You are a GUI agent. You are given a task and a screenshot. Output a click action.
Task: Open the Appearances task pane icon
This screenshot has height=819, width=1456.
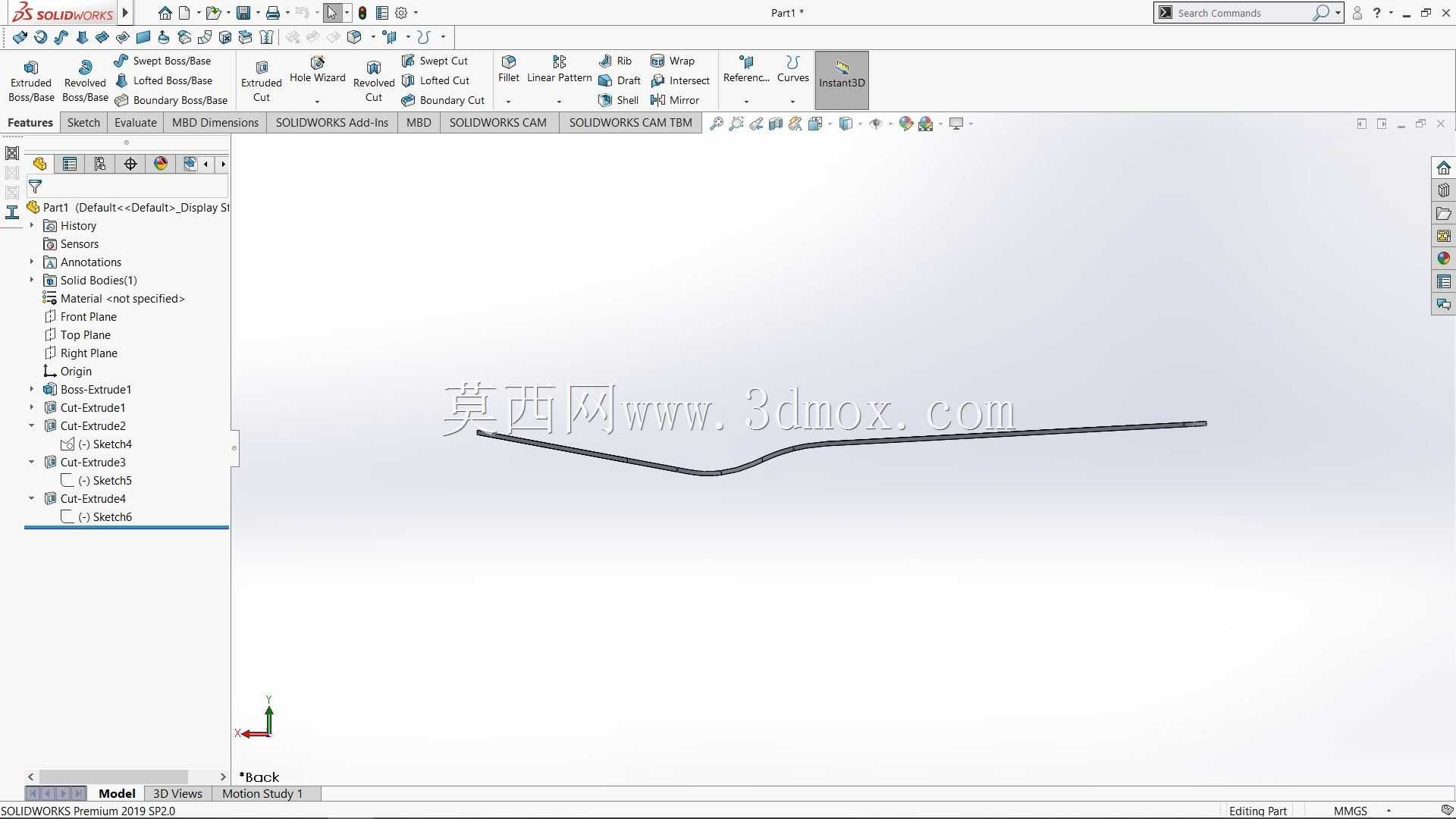tap(1443, 259)
